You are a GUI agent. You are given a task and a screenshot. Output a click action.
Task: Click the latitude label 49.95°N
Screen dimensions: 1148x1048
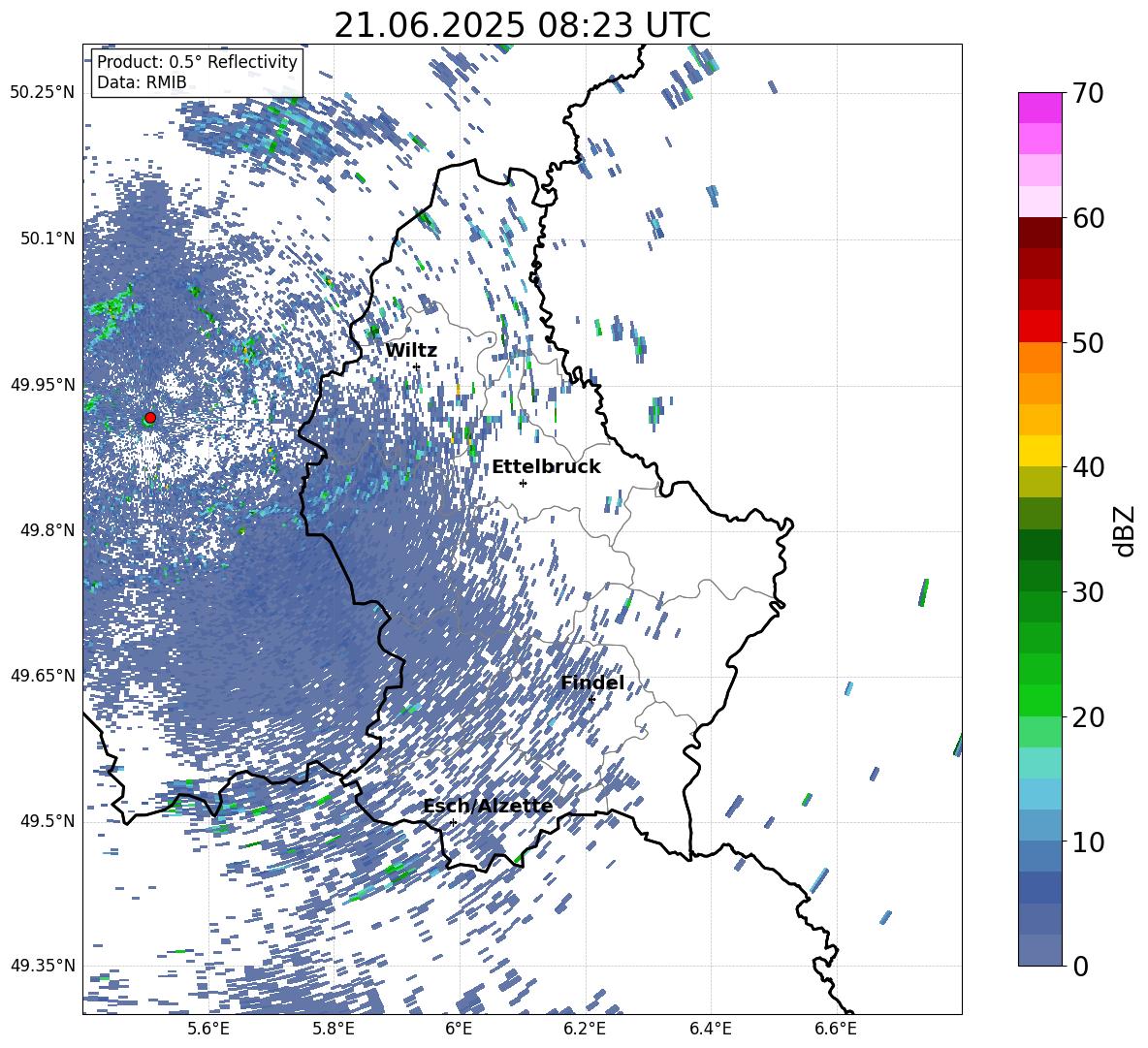[43, 384]
